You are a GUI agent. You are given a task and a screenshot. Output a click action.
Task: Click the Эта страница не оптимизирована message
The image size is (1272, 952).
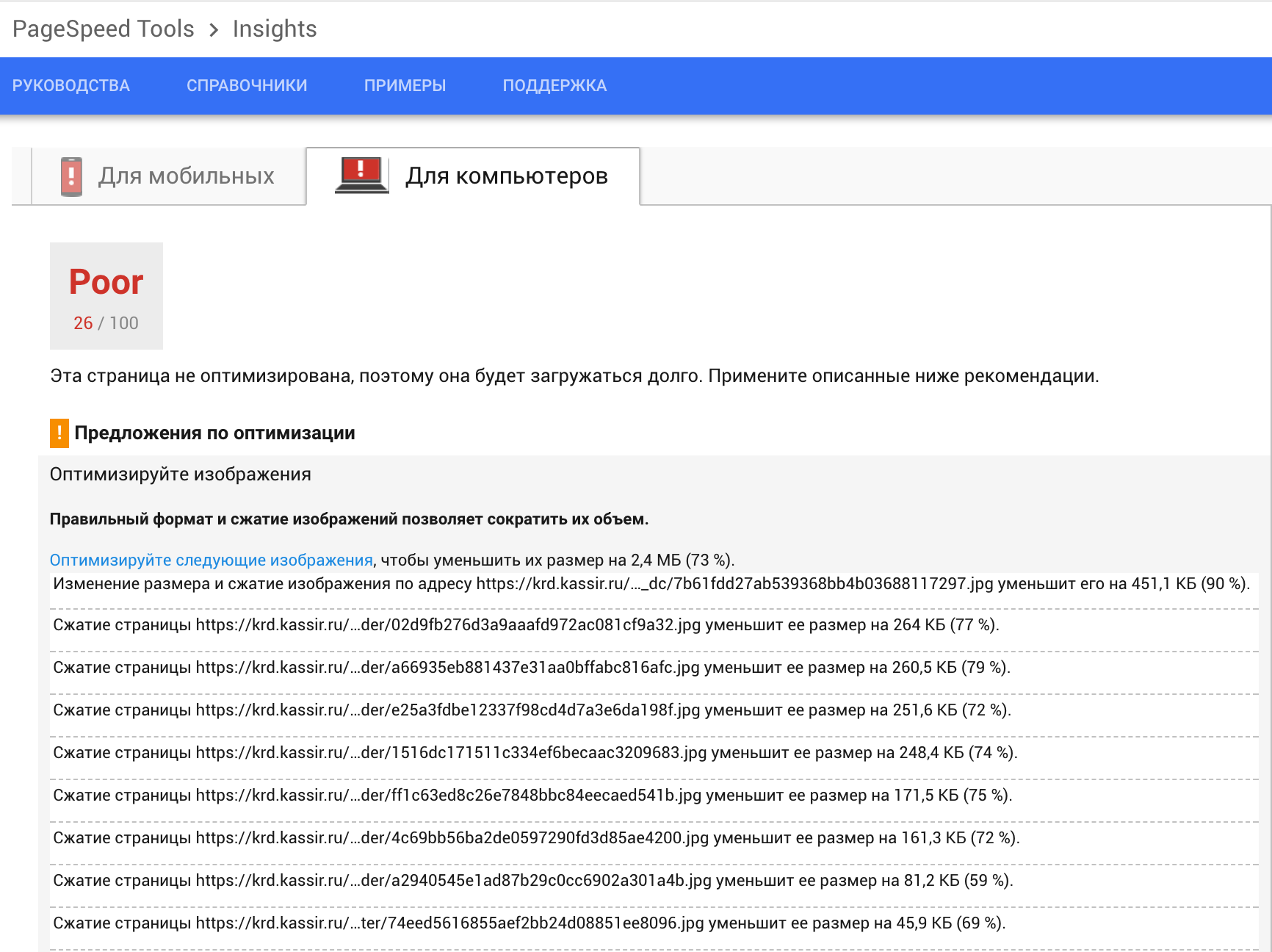coord(574,376)
